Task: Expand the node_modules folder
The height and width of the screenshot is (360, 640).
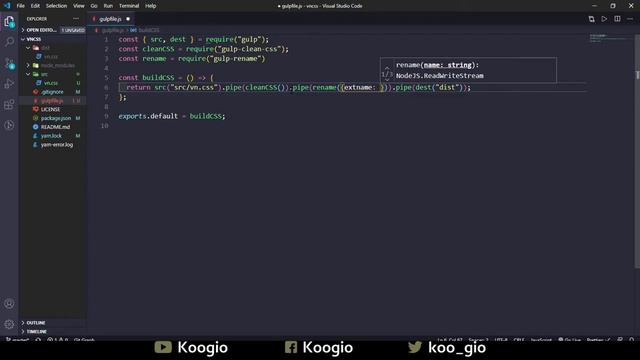Action: [x=28, y=65]
